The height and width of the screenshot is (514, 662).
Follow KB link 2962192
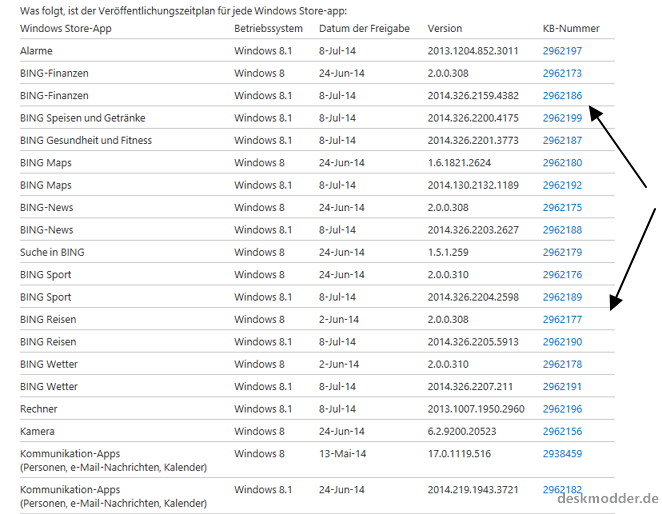point(562,185)
